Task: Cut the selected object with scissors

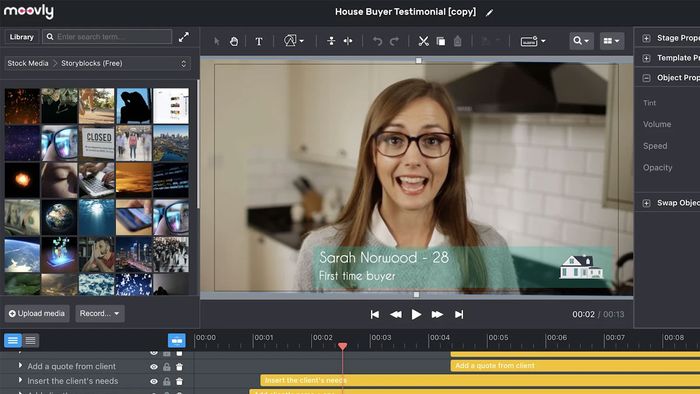Action: point(423,41)
